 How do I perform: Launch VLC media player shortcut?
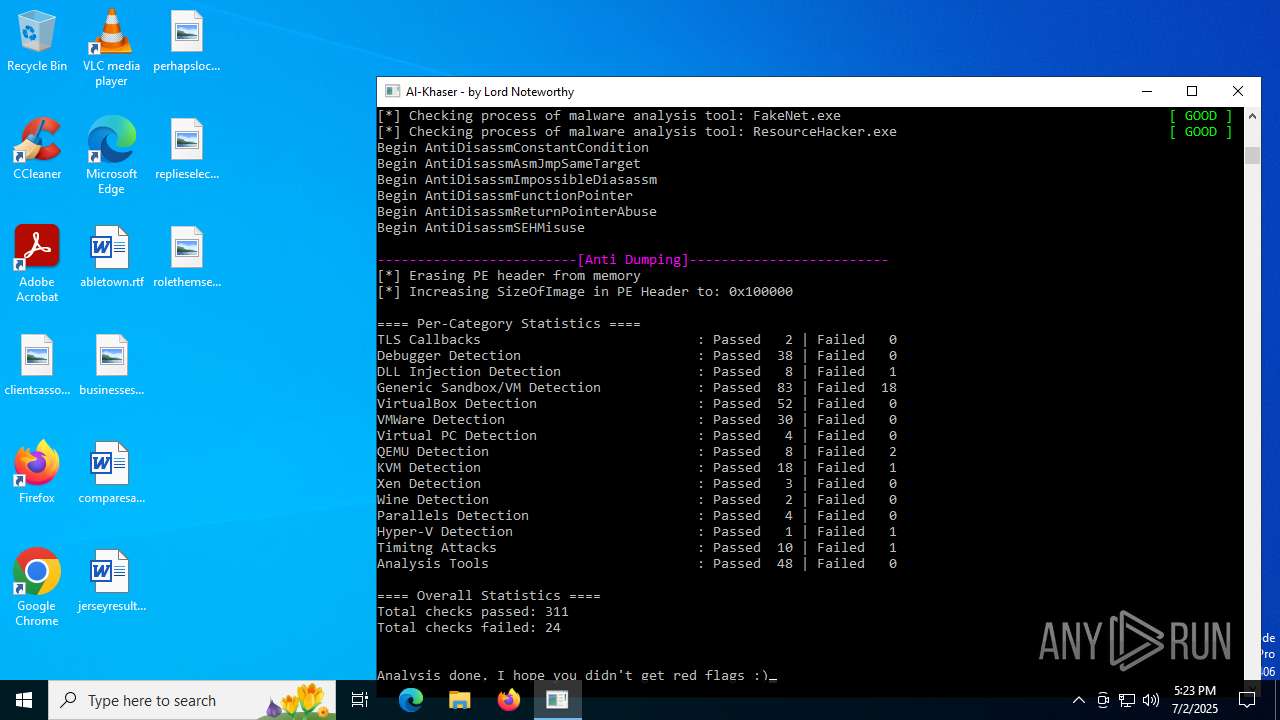[x=111, y=48]
